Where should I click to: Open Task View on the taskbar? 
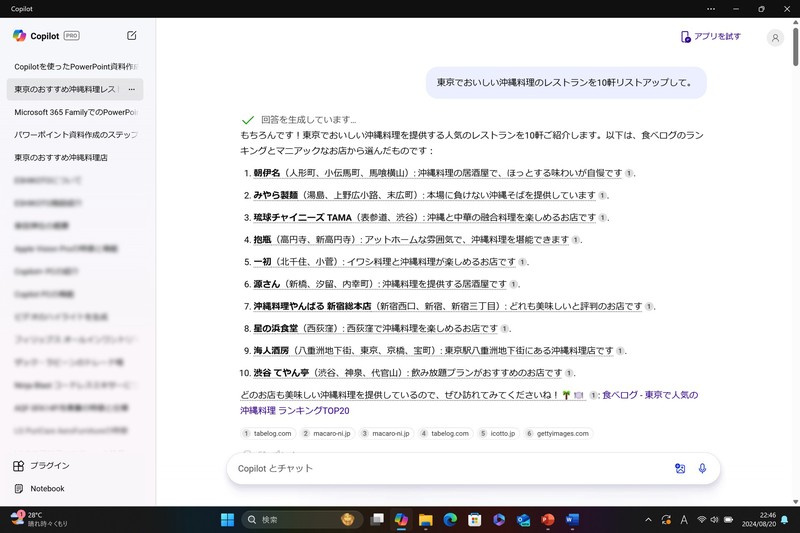tap(377, 520)
